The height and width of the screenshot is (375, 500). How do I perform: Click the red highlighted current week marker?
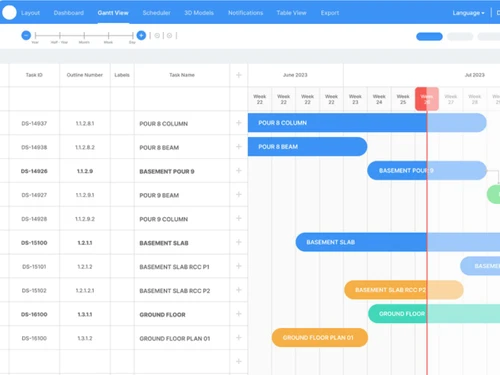click(427, 99)
